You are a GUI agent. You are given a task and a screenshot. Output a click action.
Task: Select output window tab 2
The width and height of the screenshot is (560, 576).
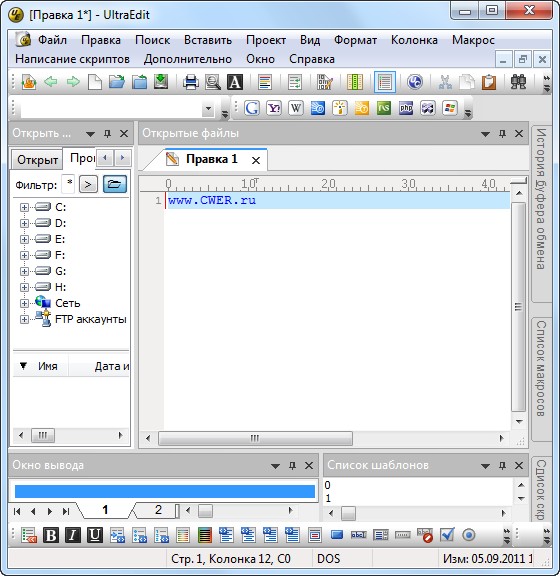[x=158, y=510]
